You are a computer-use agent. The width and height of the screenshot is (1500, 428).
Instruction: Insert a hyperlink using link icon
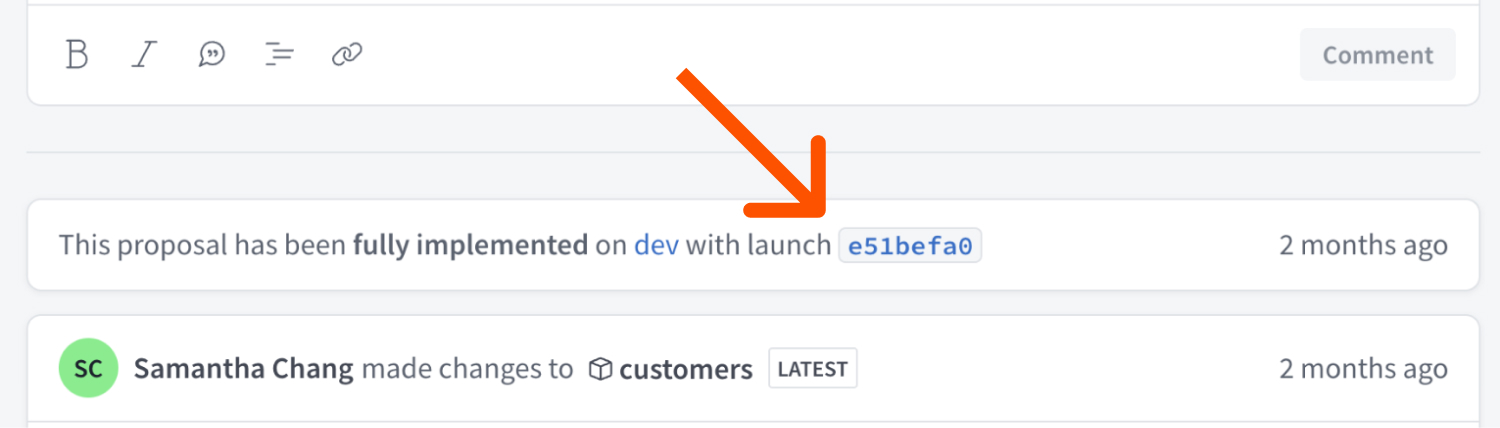(x=346, y=54)
